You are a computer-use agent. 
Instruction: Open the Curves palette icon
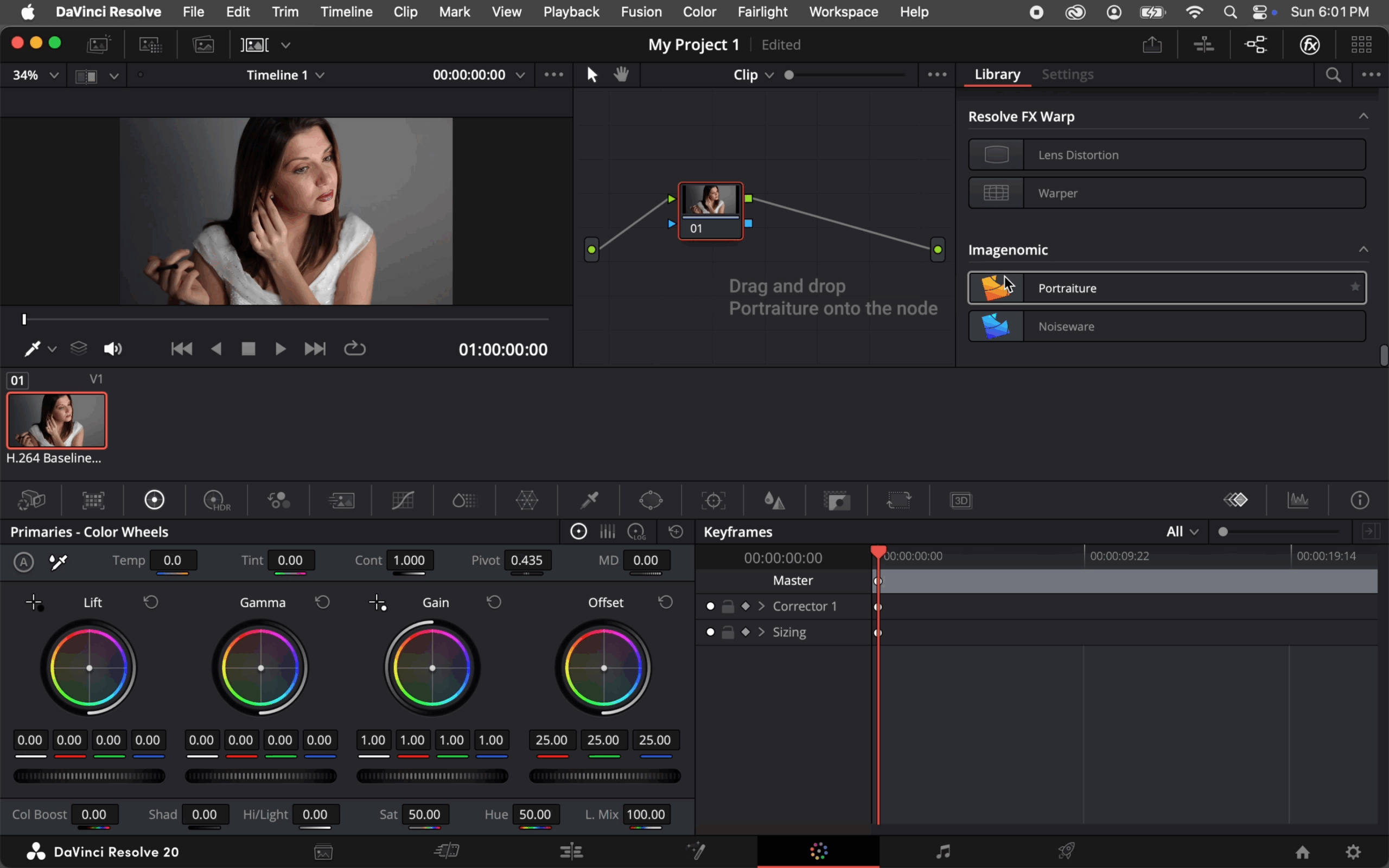click(x=403, y=500)
